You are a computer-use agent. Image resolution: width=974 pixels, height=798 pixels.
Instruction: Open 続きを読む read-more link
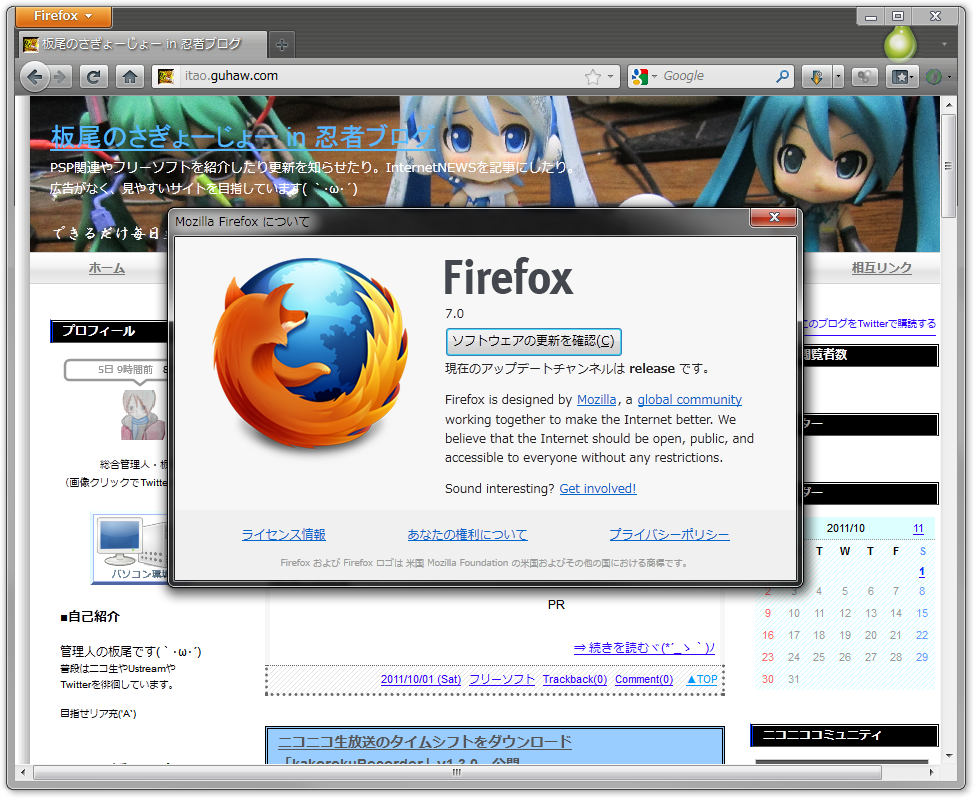click(644, 648)
